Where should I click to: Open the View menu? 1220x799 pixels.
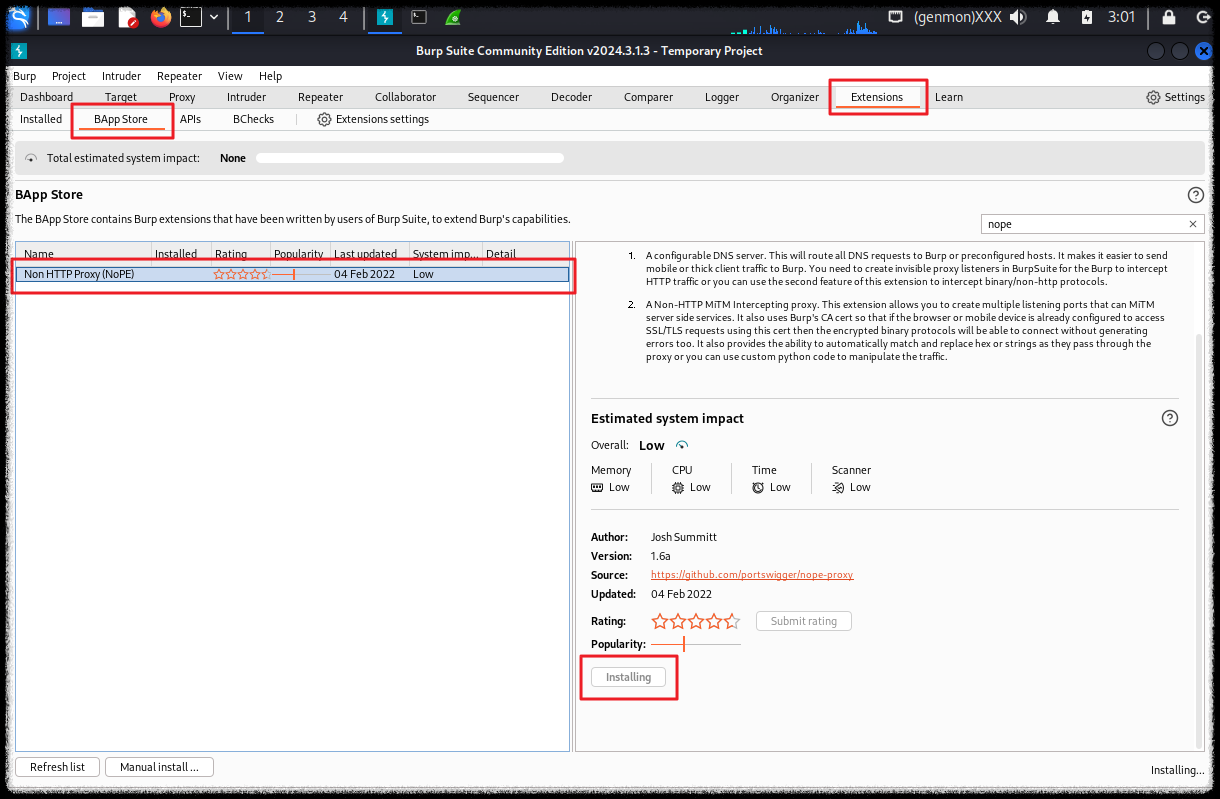click(230, 76)
